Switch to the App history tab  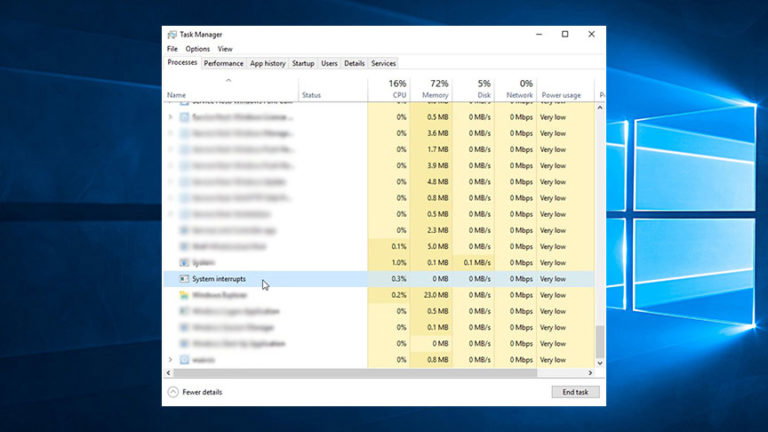coord(267,63)
